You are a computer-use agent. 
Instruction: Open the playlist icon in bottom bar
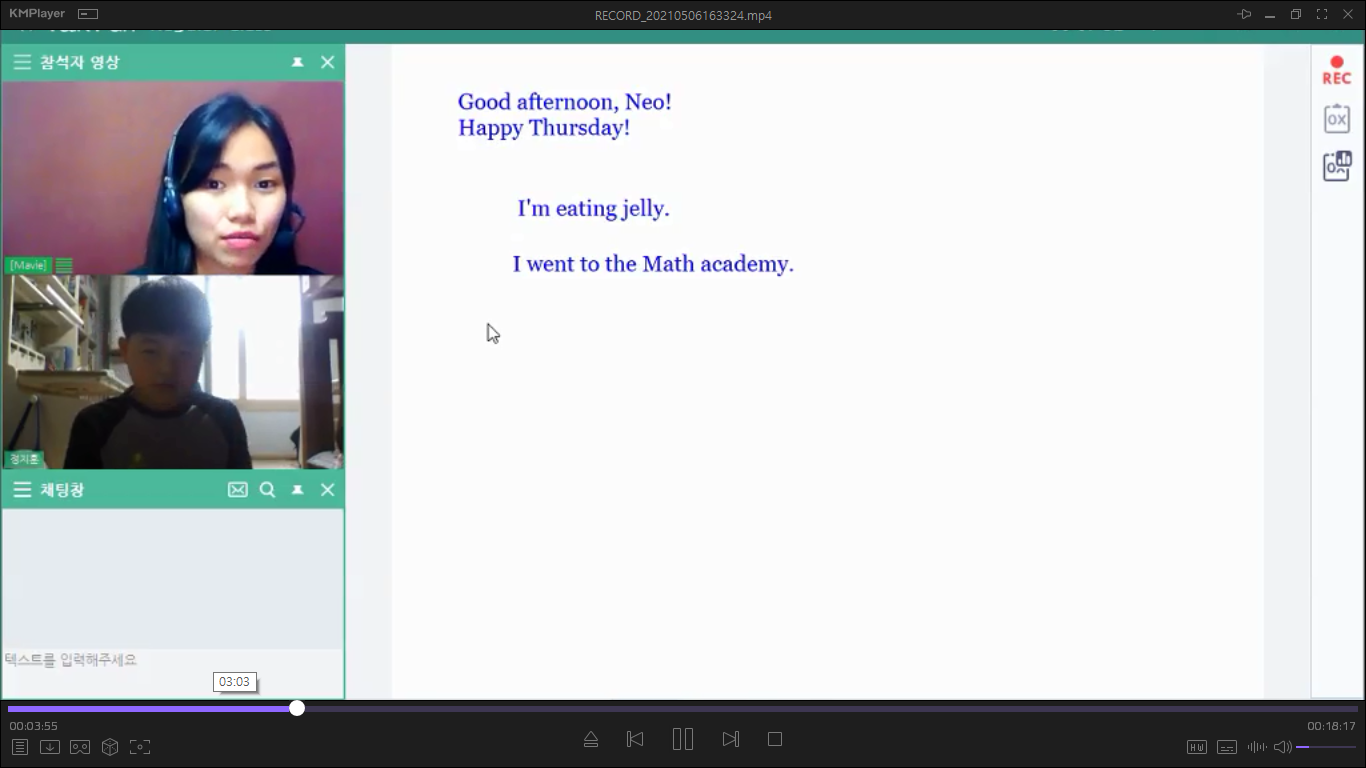[20, 747]
